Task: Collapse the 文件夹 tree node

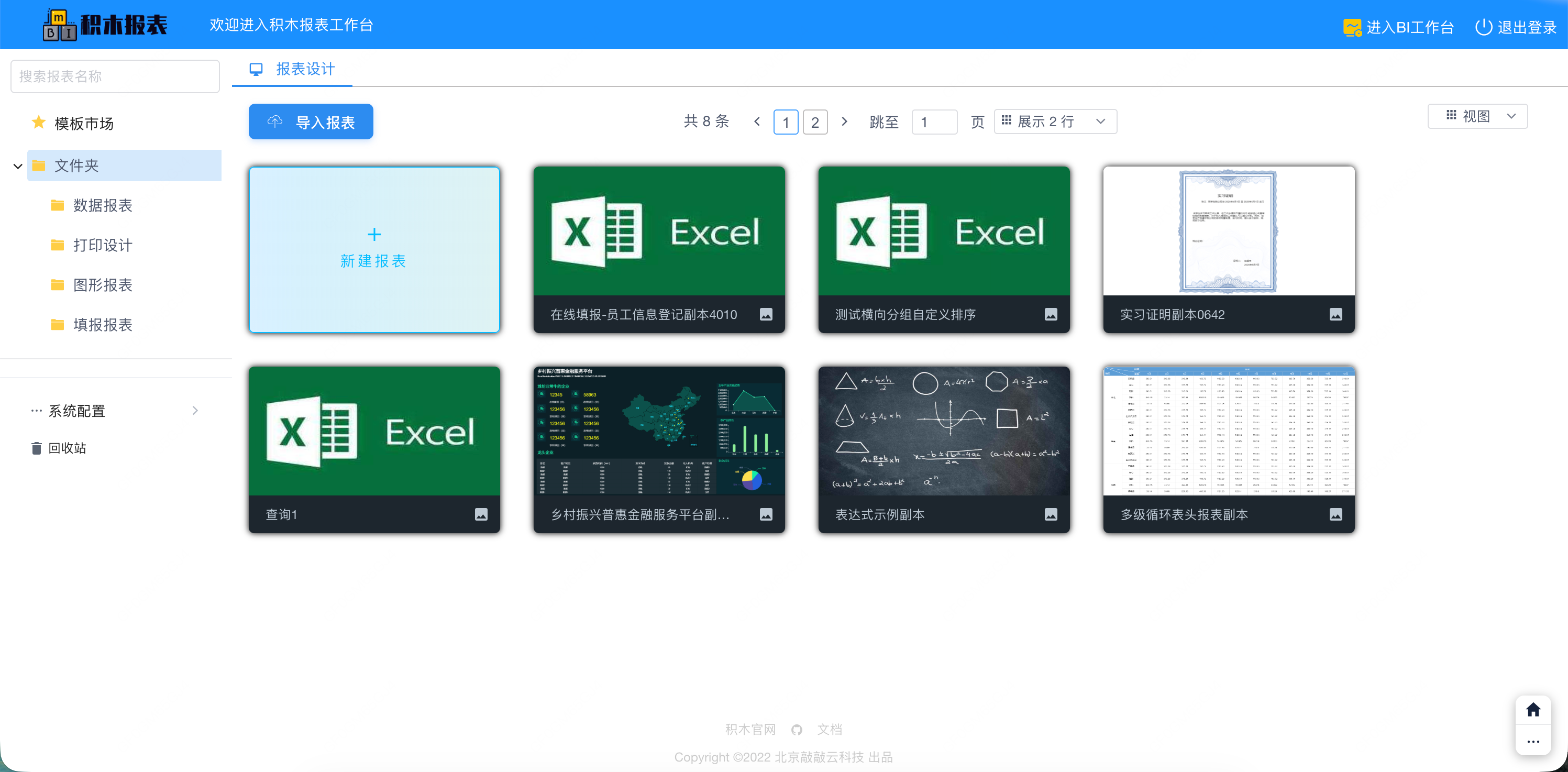Action: coord(18,166)
